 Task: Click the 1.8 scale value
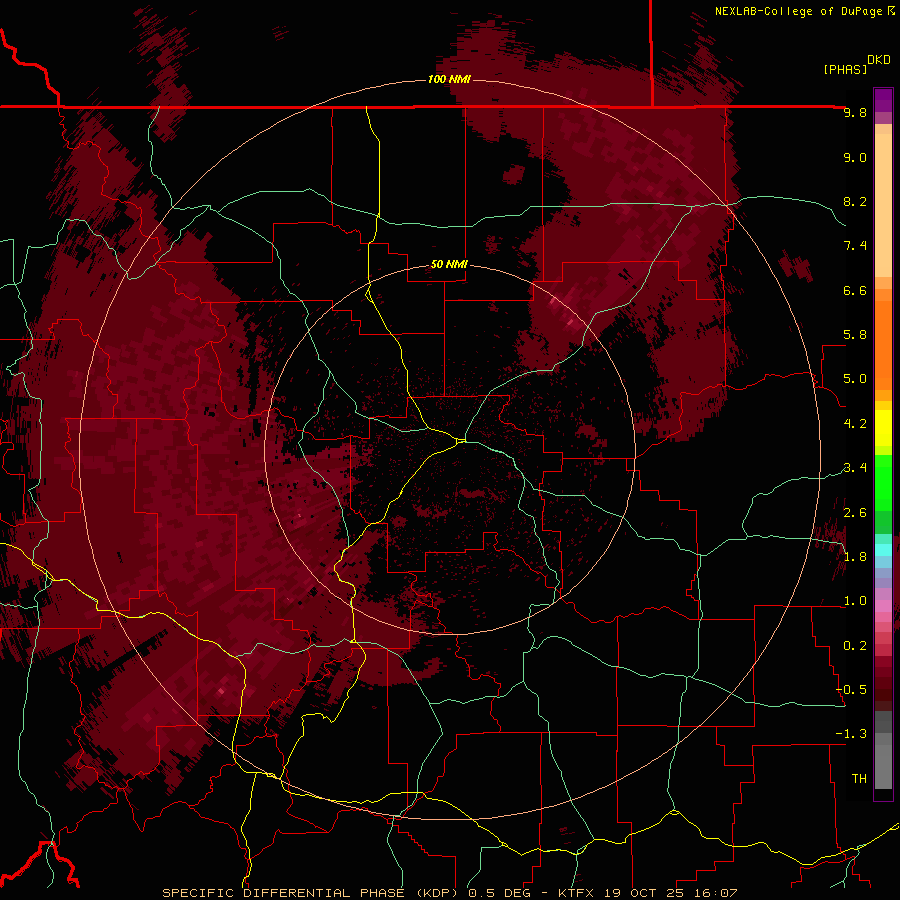pyautogui.click(x=855, y=557)
